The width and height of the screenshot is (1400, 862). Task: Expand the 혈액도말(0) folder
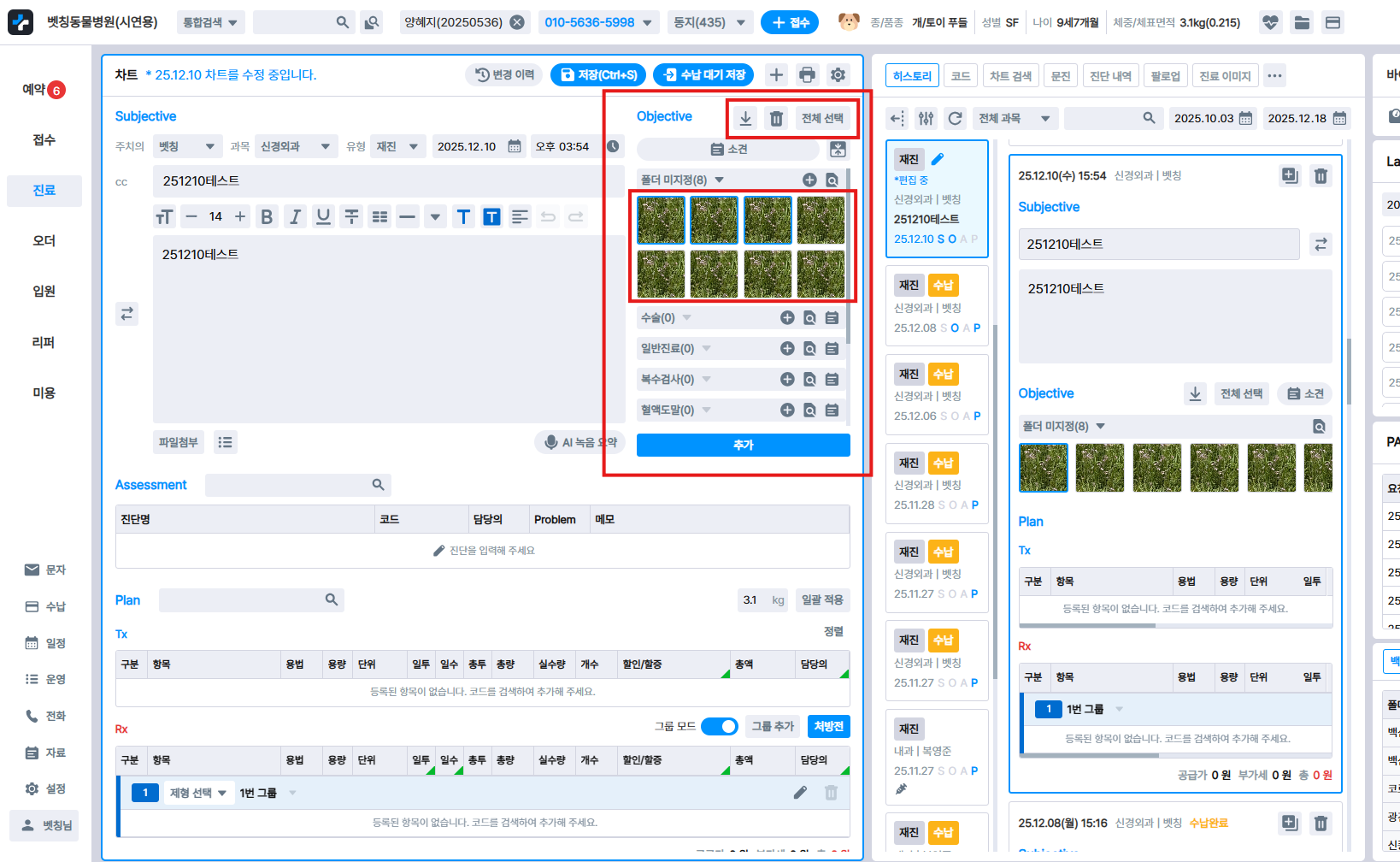706,410
